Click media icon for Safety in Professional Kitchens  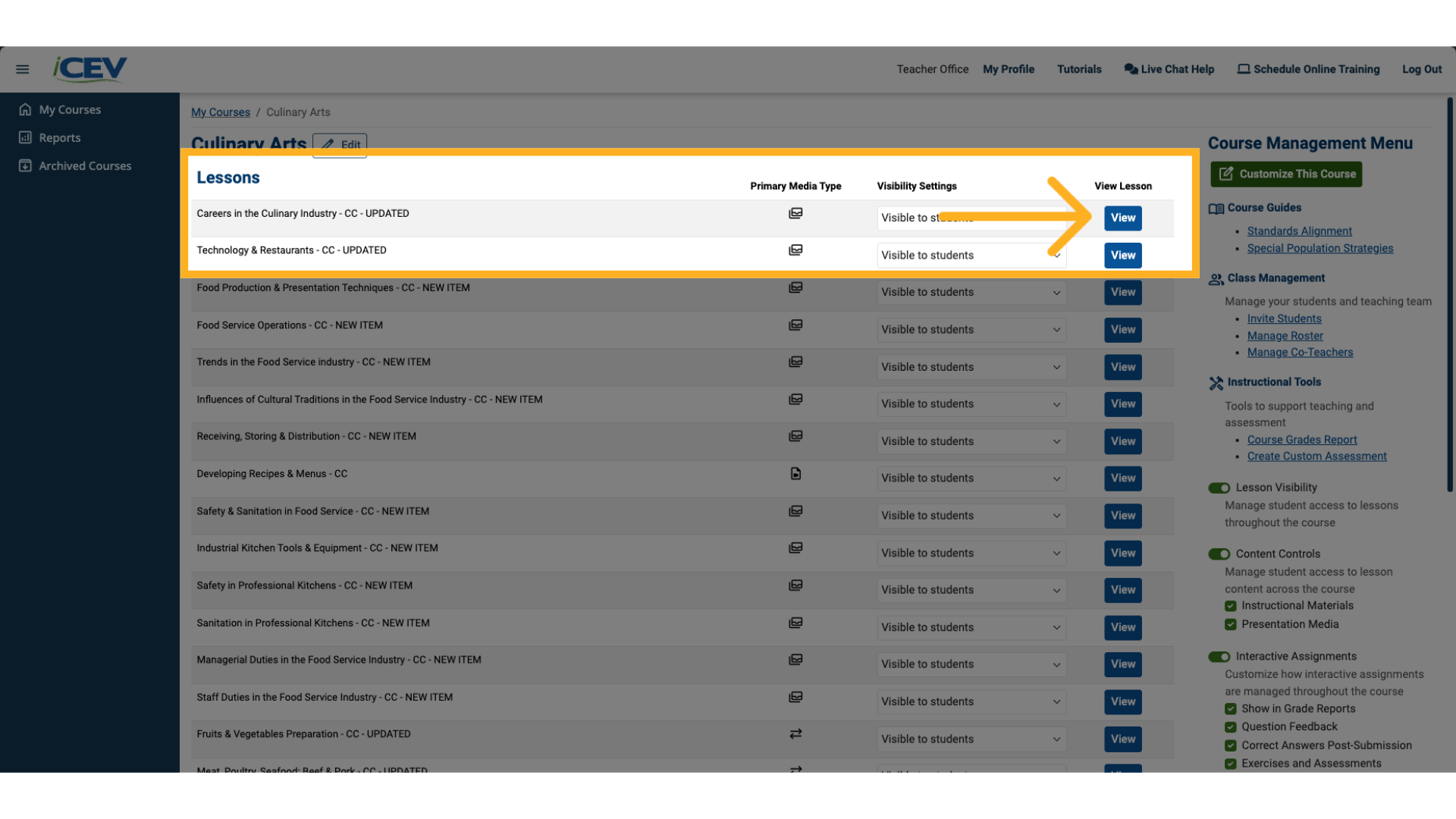coord(795,585)
